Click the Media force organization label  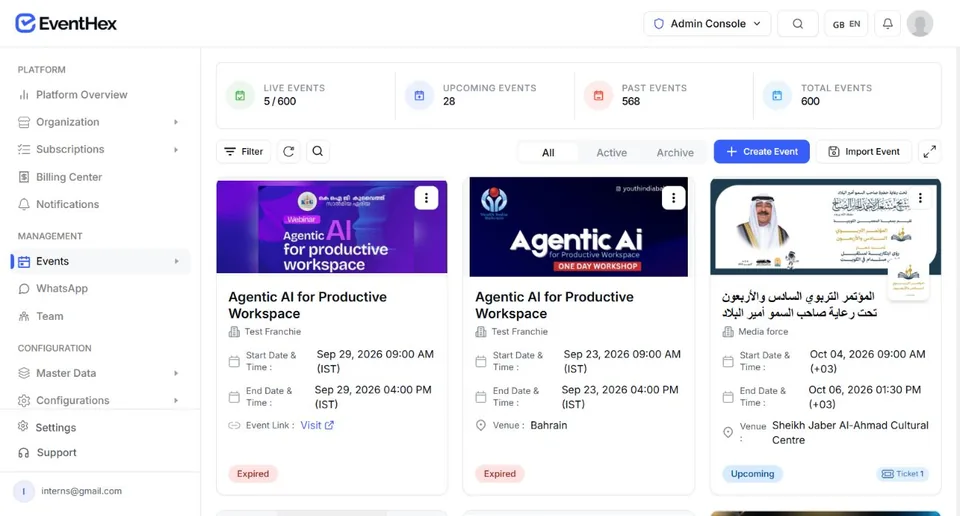coord(763,332)
